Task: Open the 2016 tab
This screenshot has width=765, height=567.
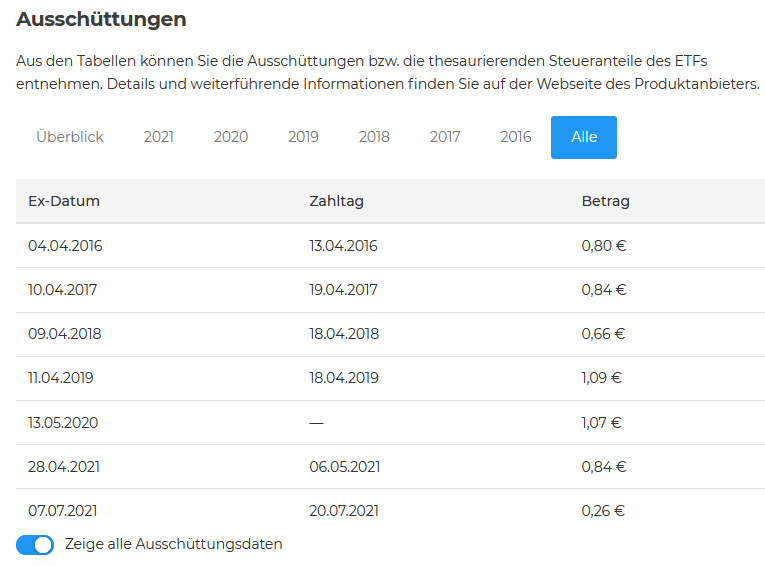Action: [x=516, y=137]
